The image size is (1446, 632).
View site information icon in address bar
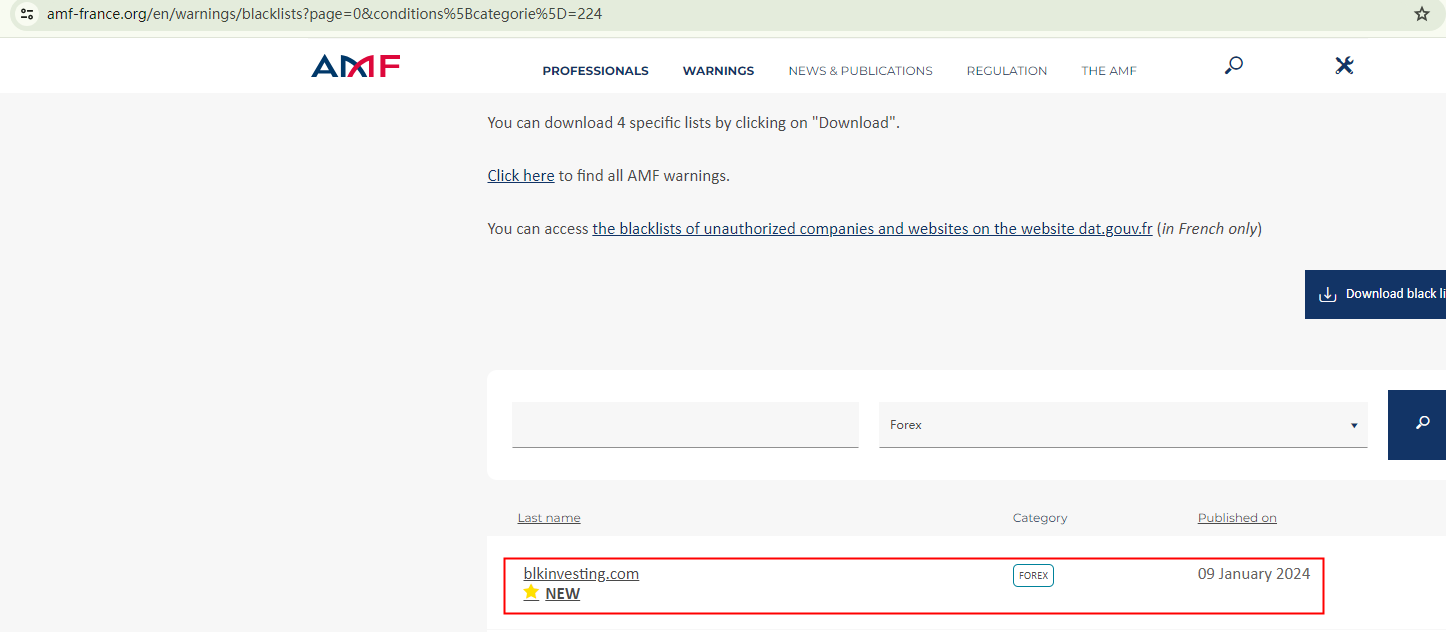point(27,14)
